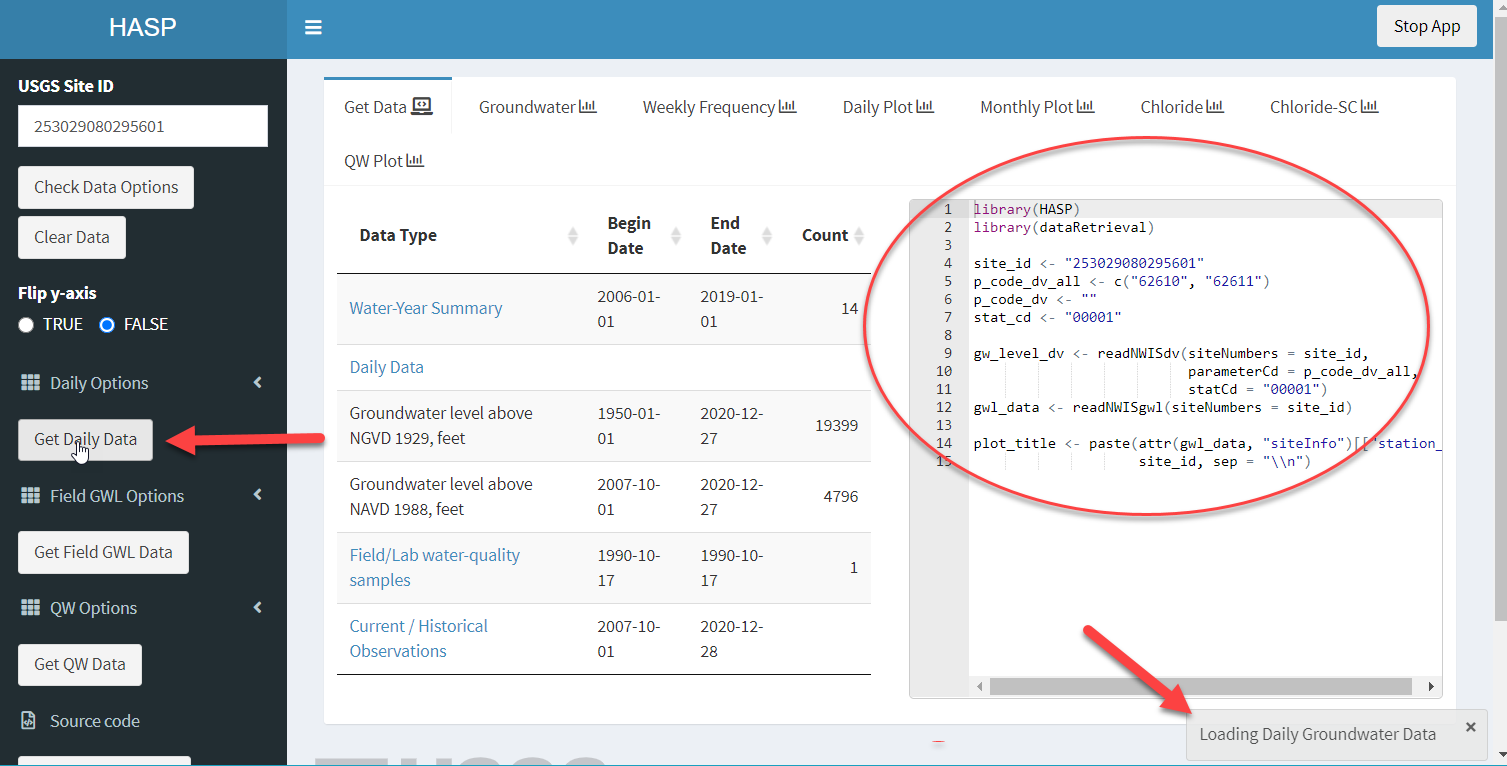The width and height of the screenshot is (1507, 766).
Task: Click the Field GWL Options grid icon
Action: click(x=29, y=496)
